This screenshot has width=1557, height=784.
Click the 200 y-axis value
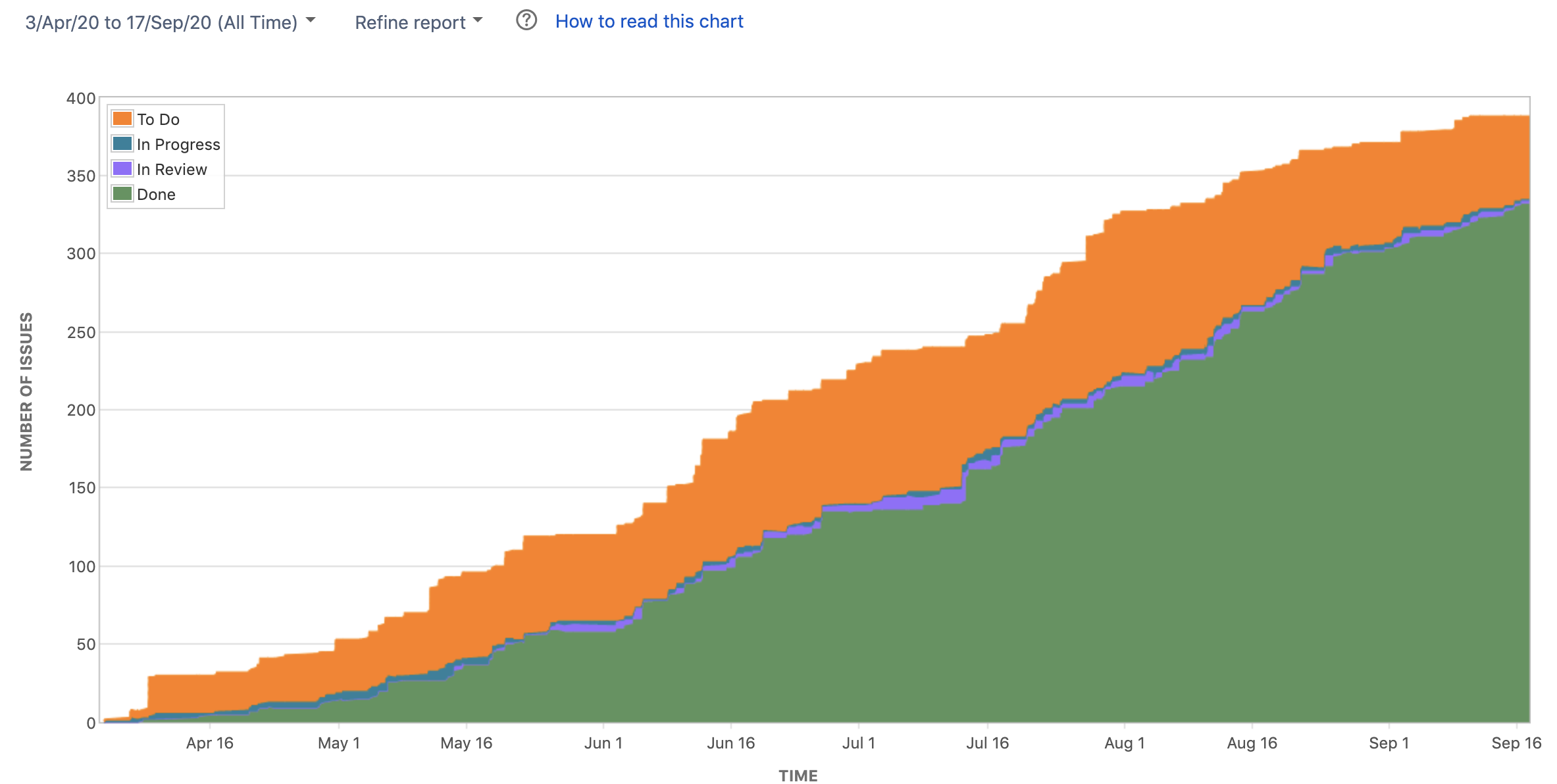[81, 410]
